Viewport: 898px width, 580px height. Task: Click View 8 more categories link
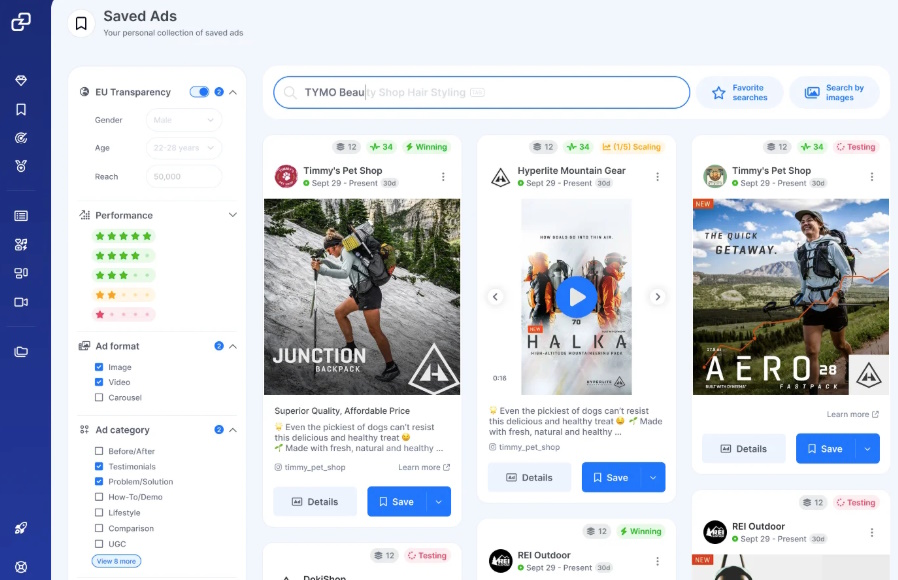116,561
